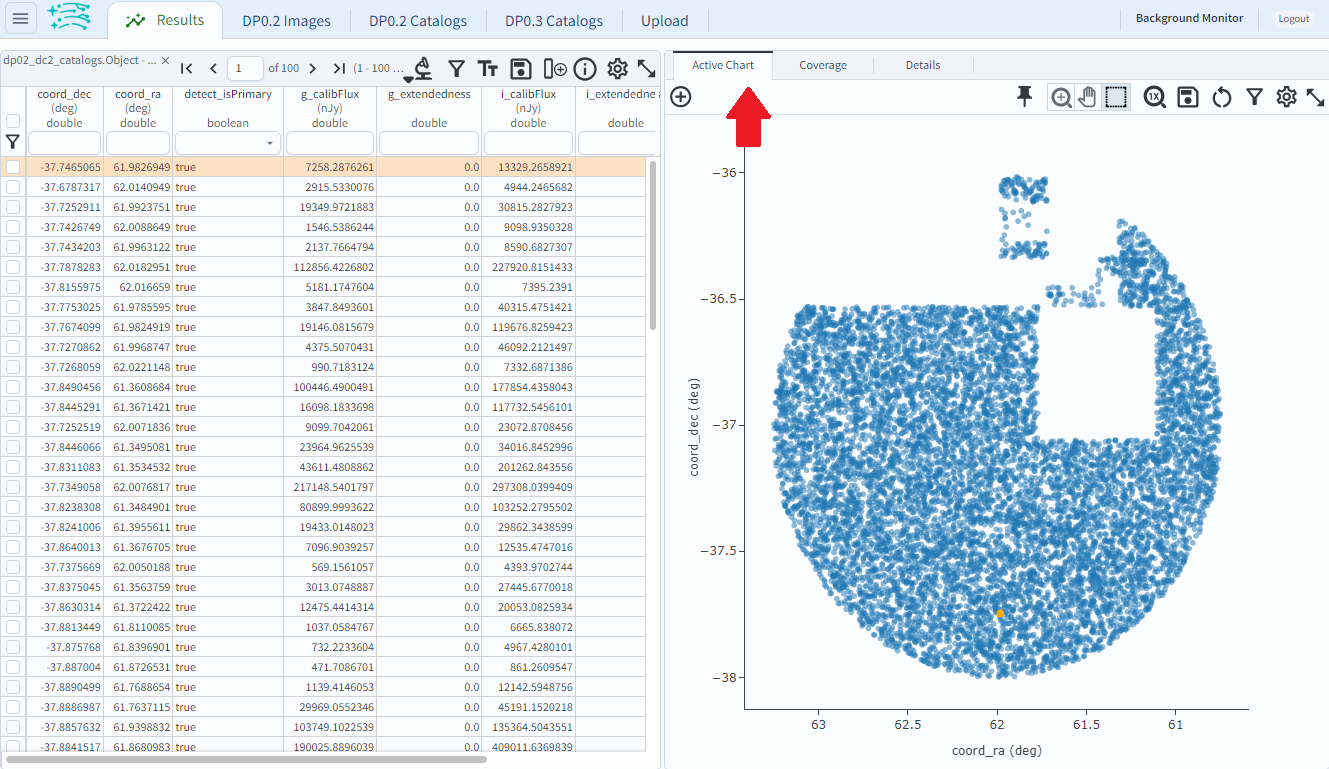Toggle the select-all rows checkbox

click(13, 121)
